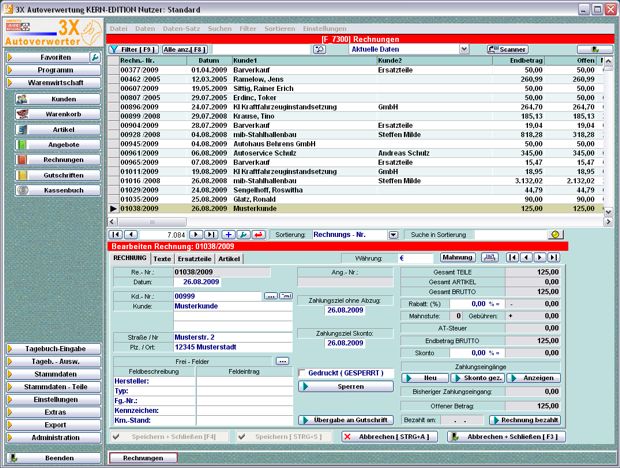Viewport: 620px width, 468px height.
Task: Click the Sperren button
Action: tap(346, 387)
